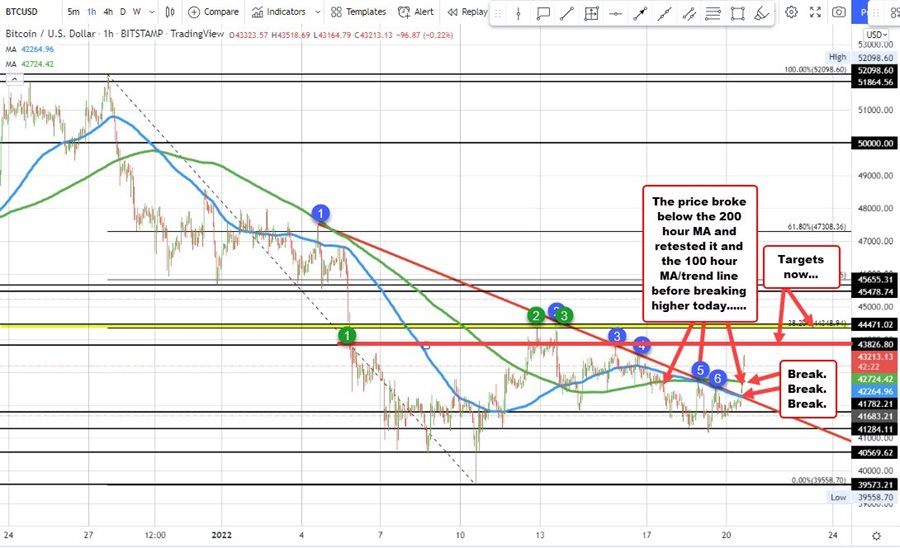Switch to the 4h timeframe
Viewport: 900px width, 548px height.
click(107, 12)
